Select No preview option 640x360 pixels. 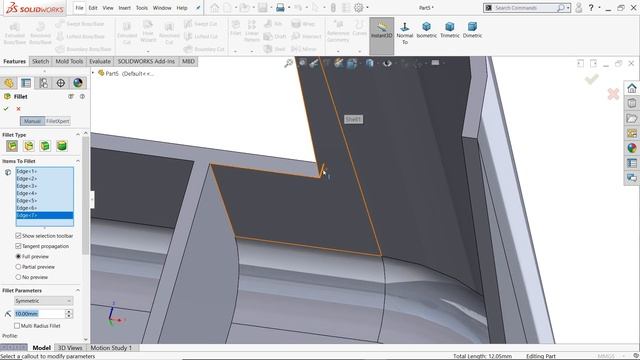tap(18, 277)
